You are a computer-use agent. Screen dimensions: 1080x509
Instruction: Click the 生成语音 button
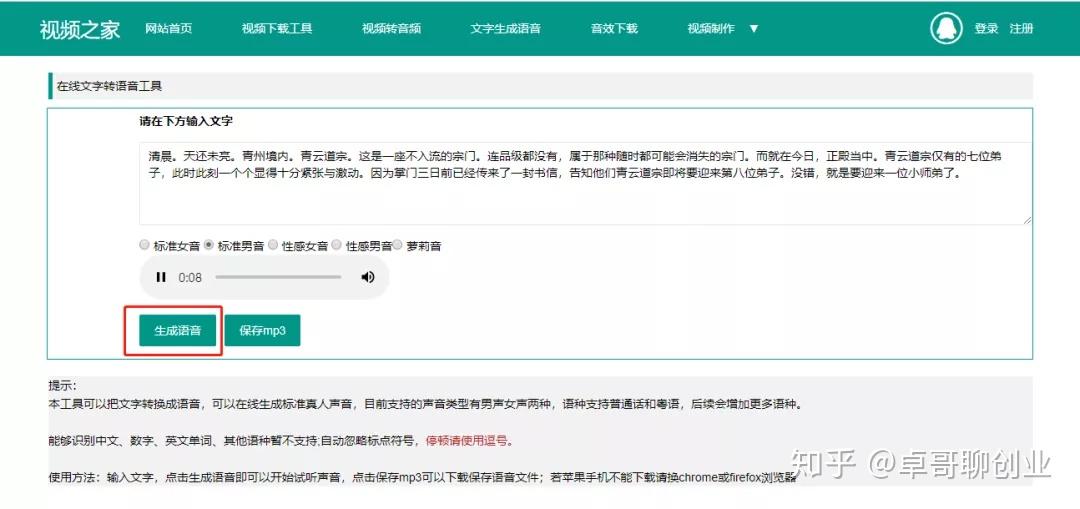178,331
